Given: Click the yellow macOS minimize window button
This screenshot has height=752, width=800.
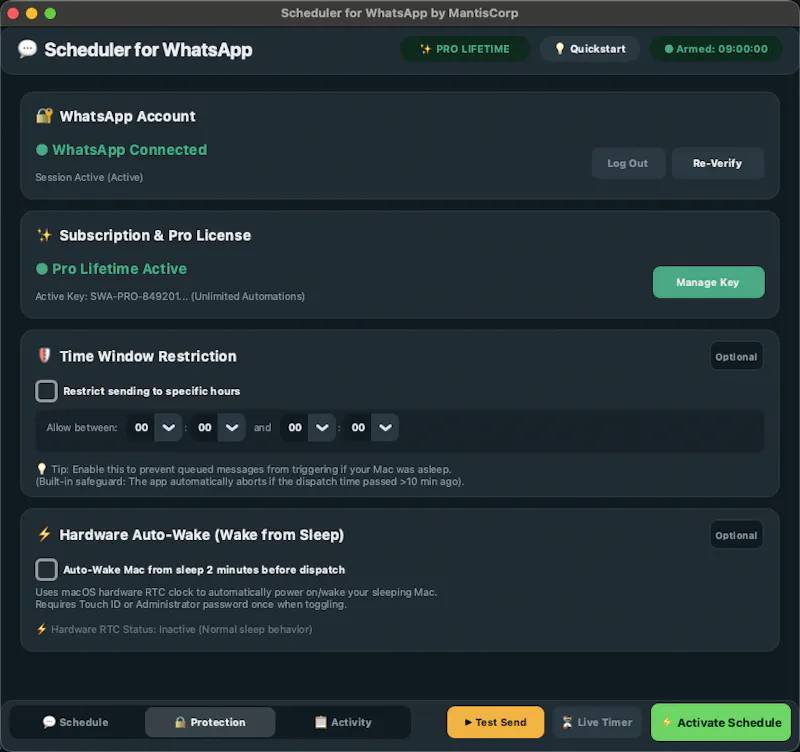Looking at the screenshot, I should coord(32,13).
